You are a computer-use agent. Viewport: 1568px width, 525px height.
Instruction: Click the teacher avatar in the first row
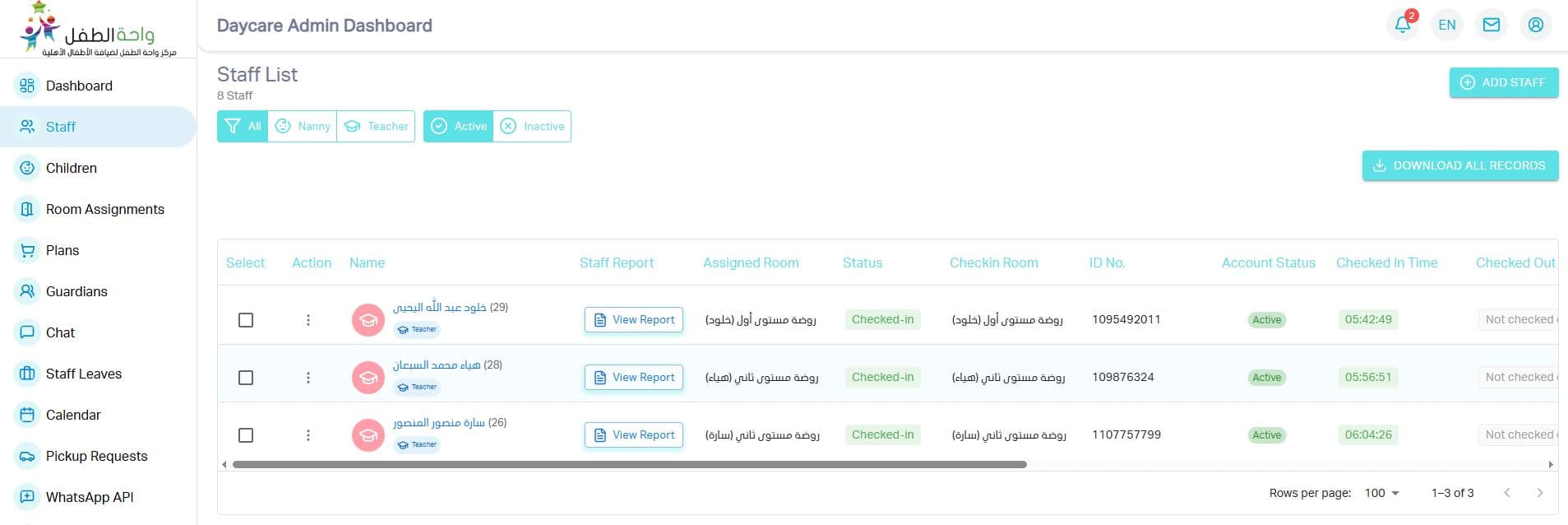click(368, 320)
